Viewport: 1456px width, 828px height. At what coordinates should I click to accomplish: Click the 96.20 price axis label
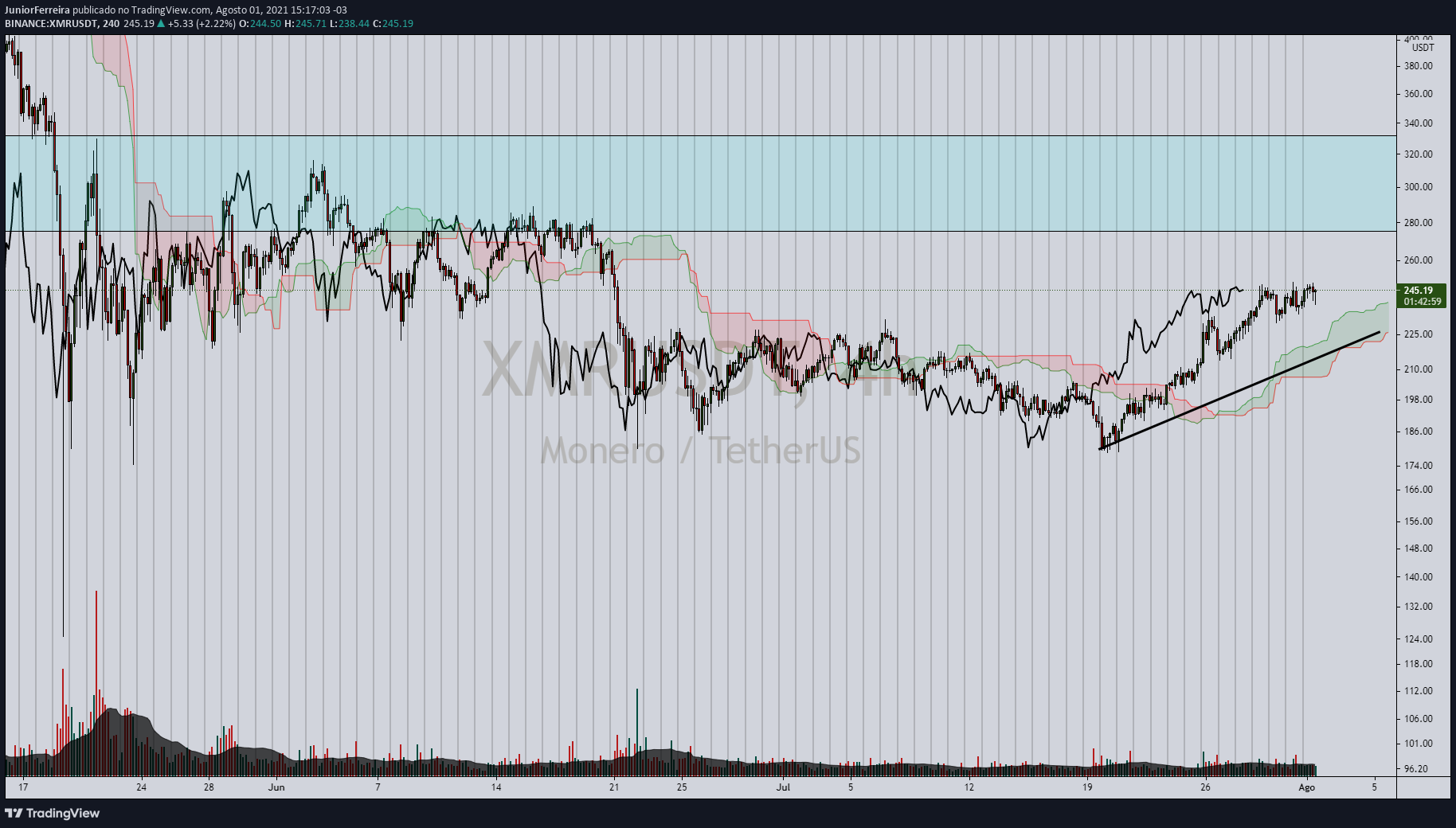tap(1416, 769)
